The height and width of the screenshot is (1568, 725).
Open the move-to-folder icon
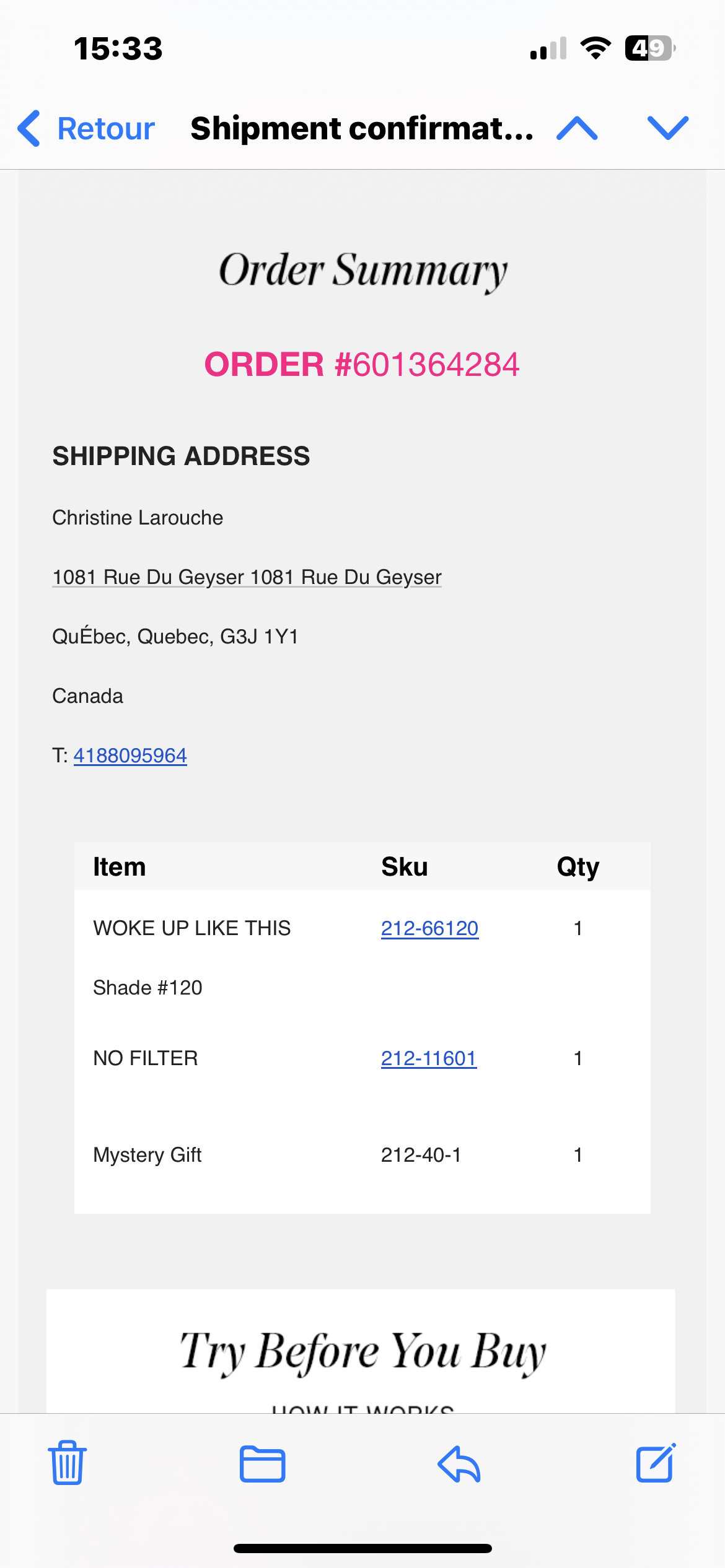[263, 1464]
